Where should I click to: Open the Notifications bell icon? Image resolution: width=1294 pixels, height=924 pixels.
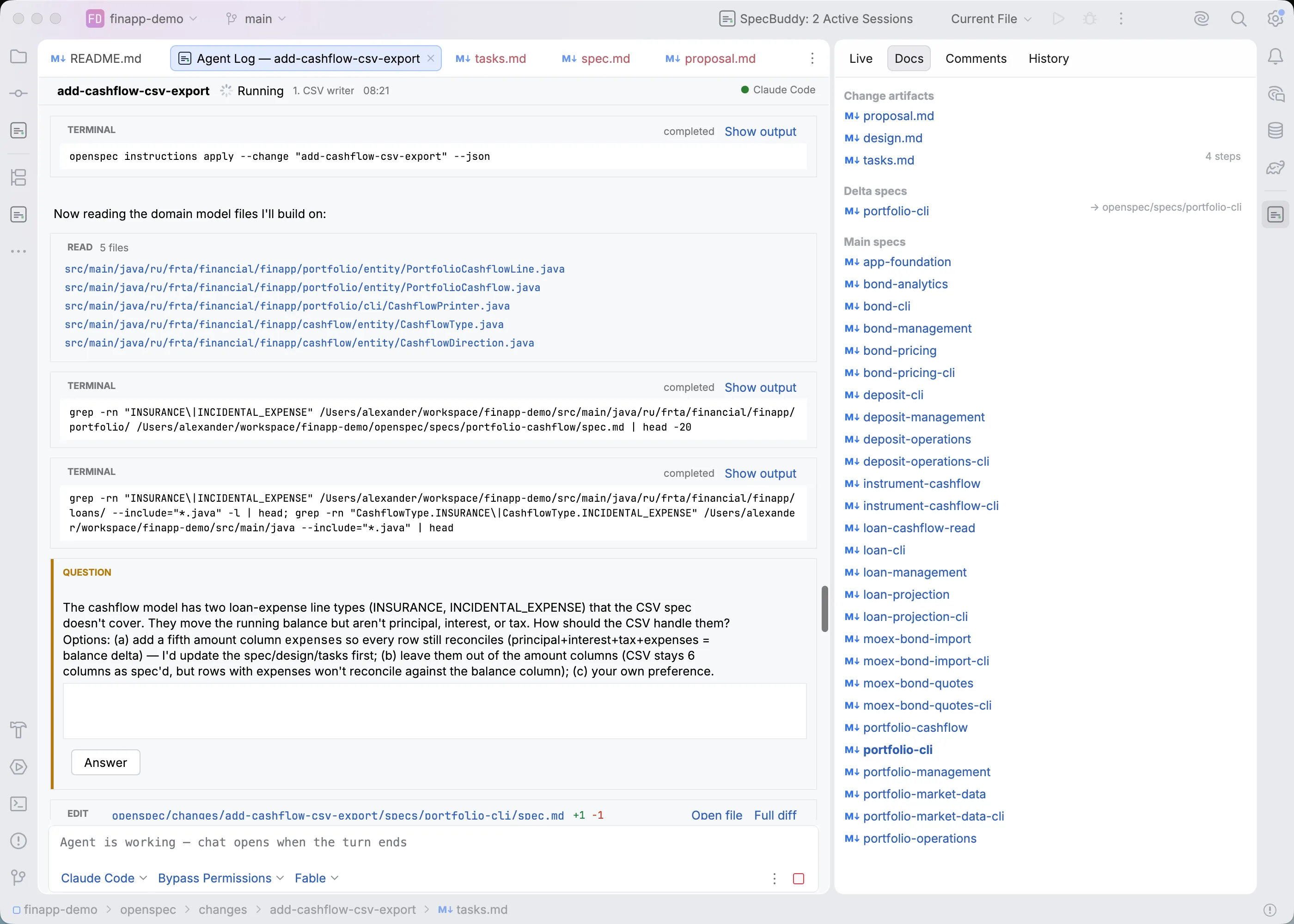[1276, 57]
